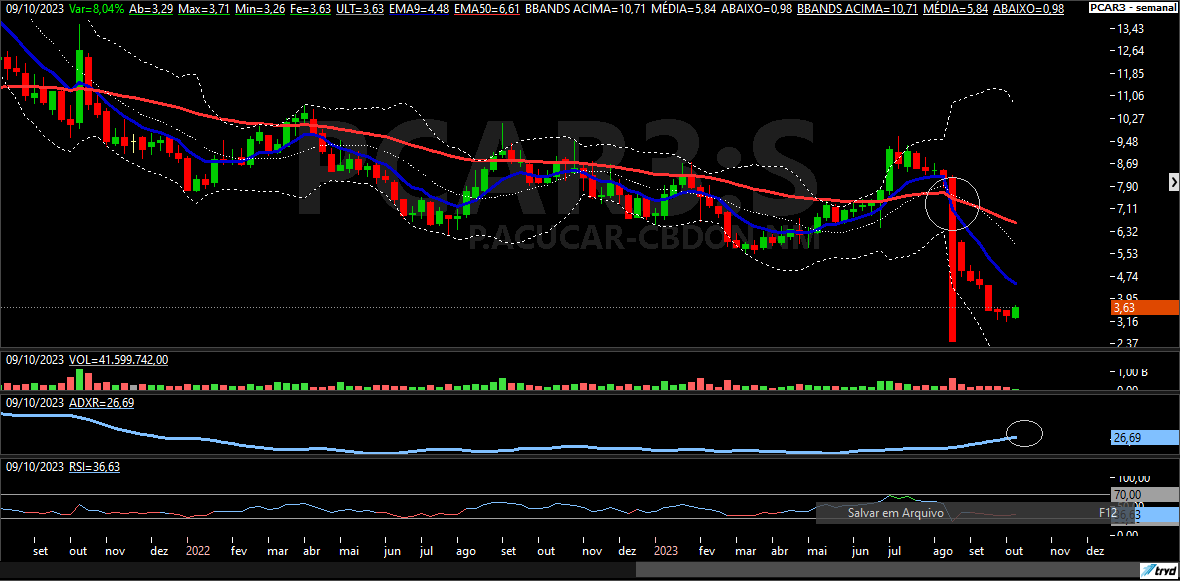This screenshot has height=581, width=1180.
Task: Click the 2022 year marker on time axis
Action: 199,551
